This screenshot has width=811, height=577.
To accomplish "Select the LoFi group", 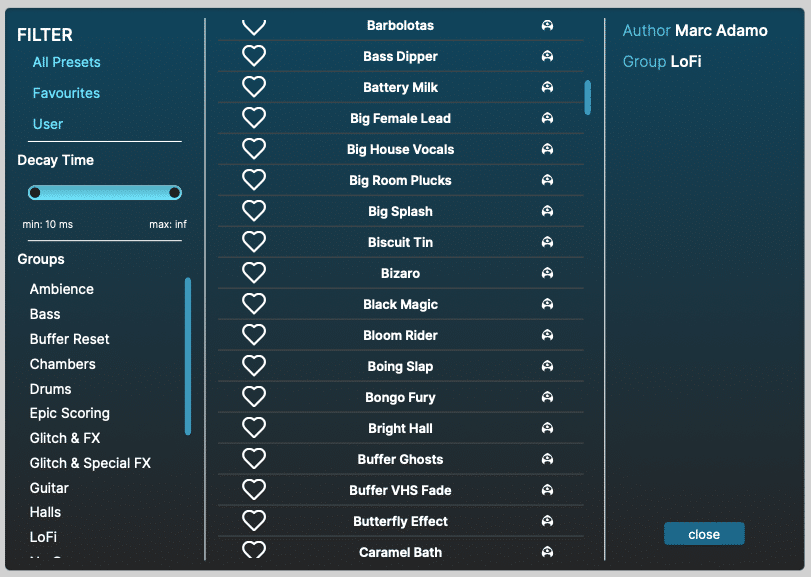I will (x=43, y=537).
